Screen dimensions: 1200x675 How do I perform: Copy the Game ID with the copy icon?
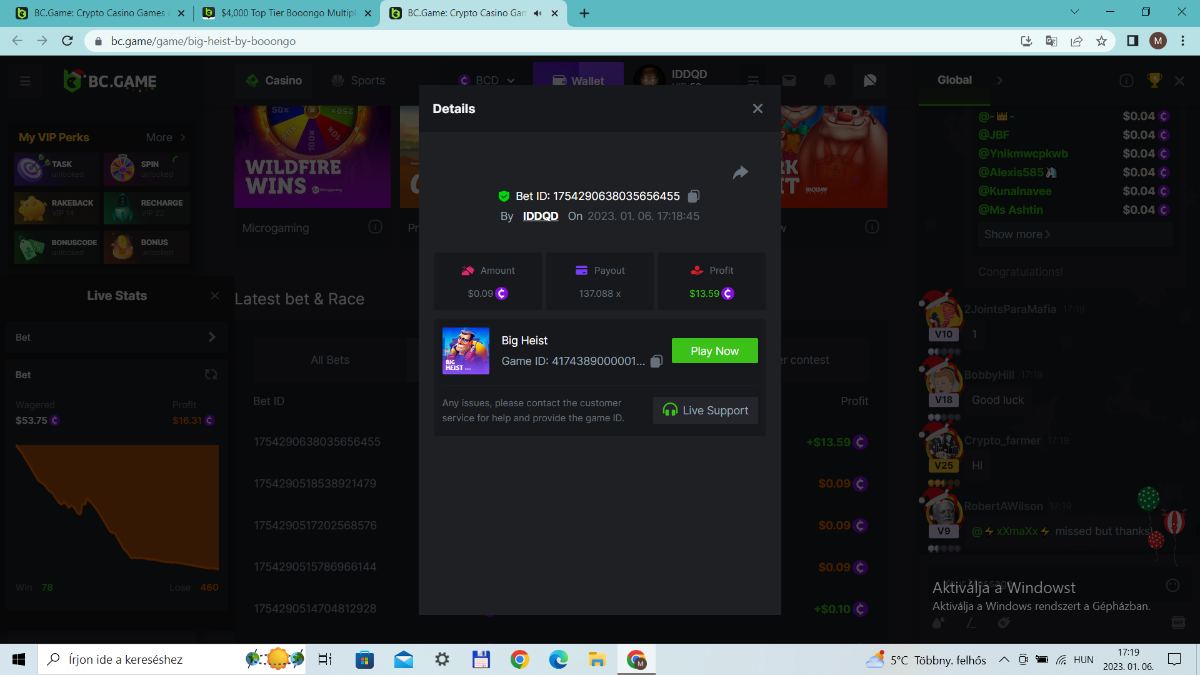point(656,361)
